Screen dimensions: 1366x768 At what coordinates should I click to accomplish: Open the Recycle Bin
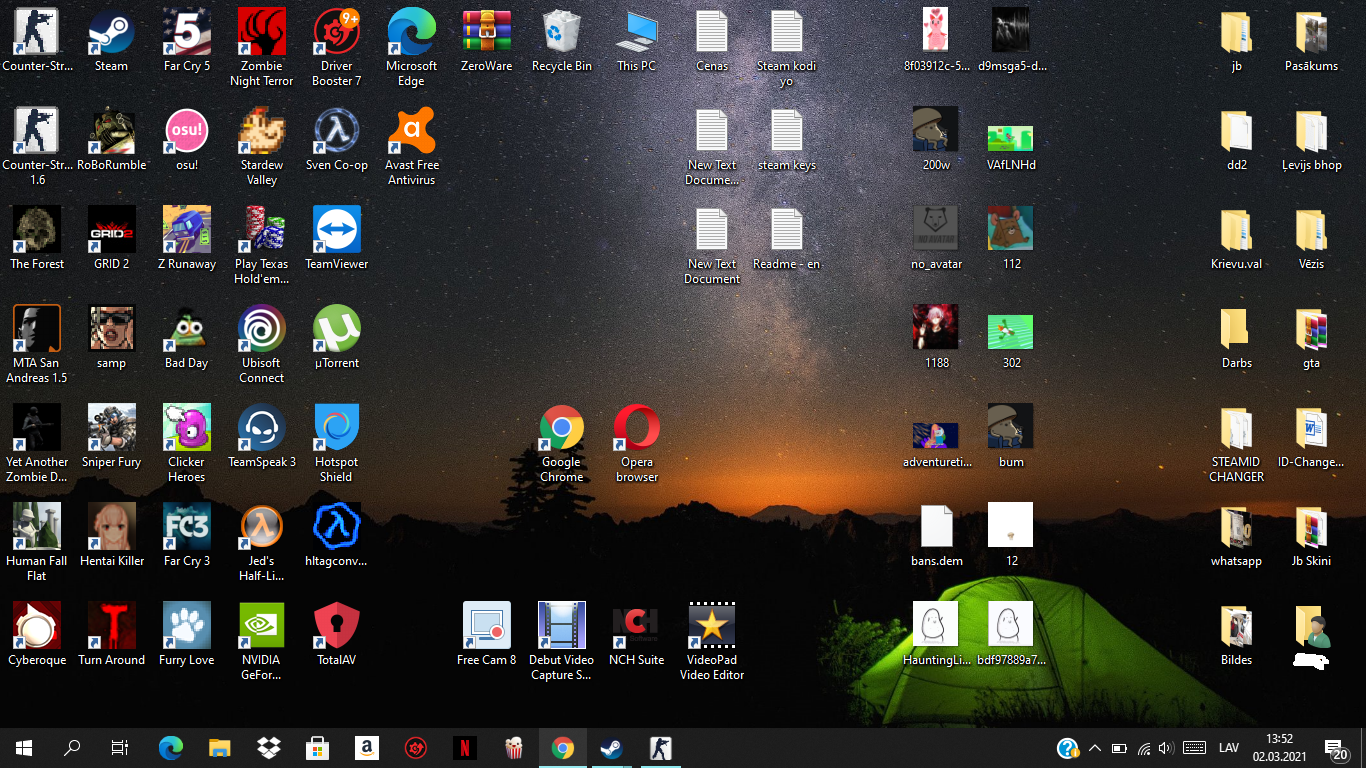[x=562, y=41]
